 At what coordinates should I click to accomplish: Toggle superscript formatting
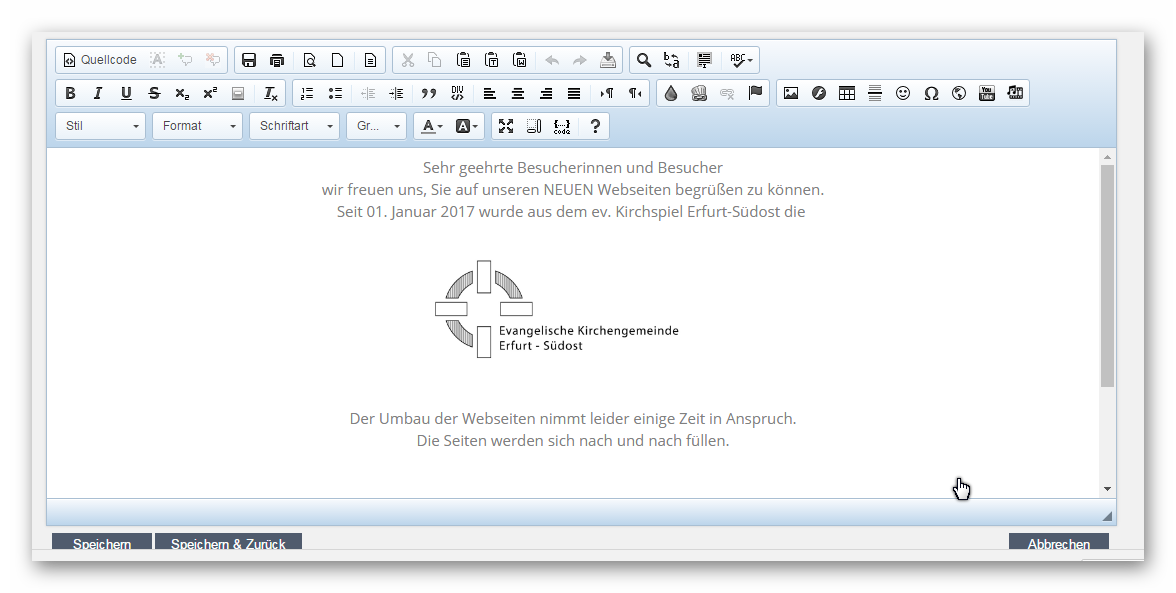tap(210, 93)
